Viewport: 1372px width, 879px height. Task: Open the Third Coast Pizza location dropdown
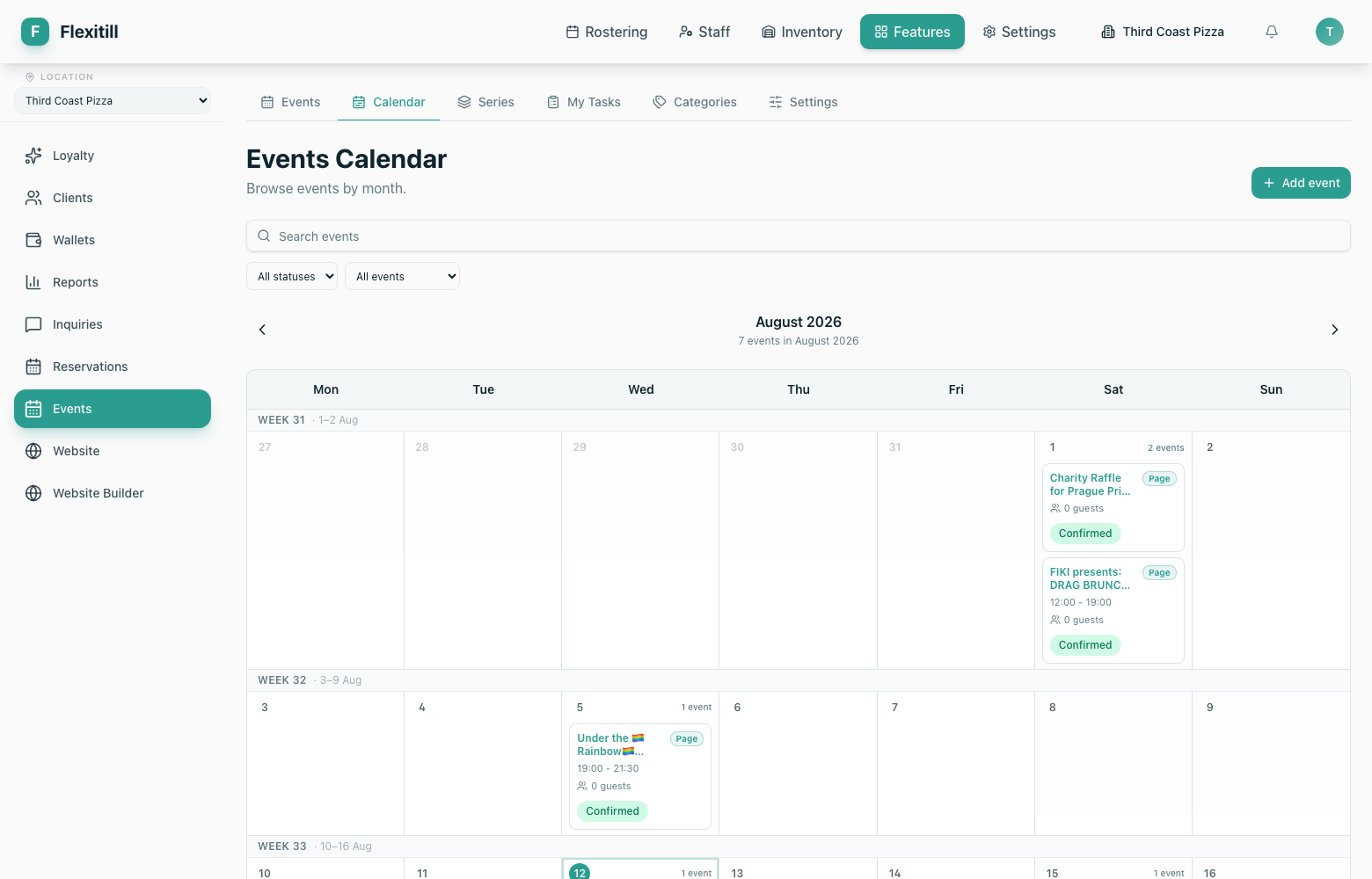(113, 100)
